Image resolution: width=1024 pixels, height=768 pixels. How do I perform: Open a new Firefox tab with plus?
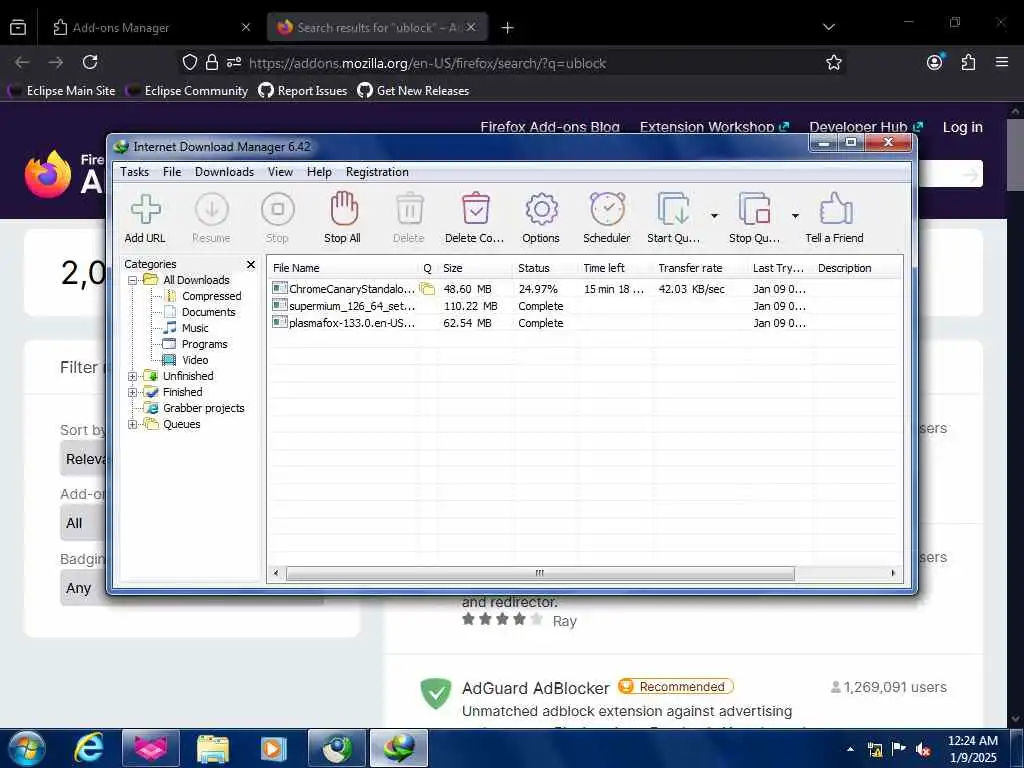pos(507,27)
